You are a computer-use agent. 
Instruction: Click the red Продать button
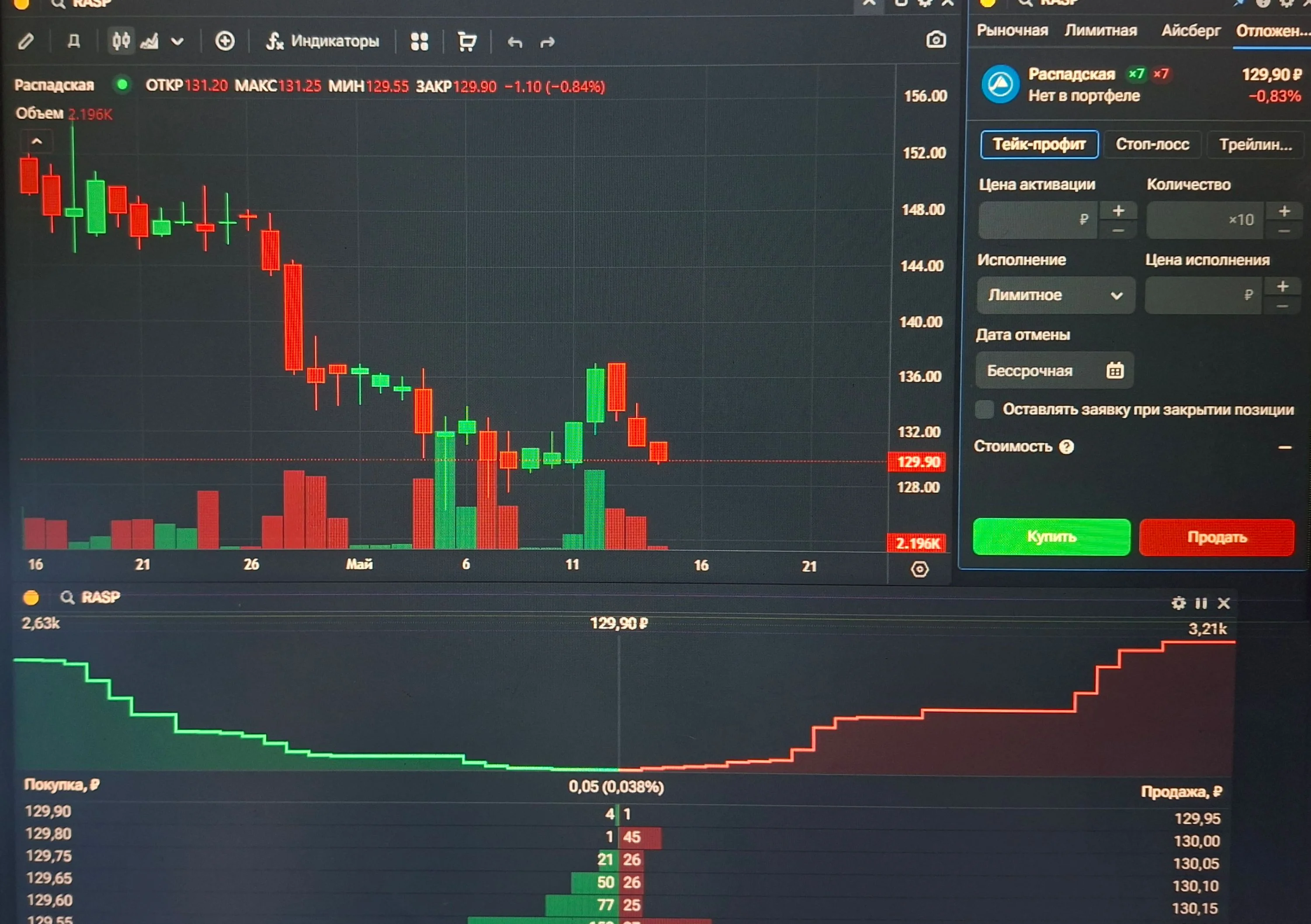1217,537
